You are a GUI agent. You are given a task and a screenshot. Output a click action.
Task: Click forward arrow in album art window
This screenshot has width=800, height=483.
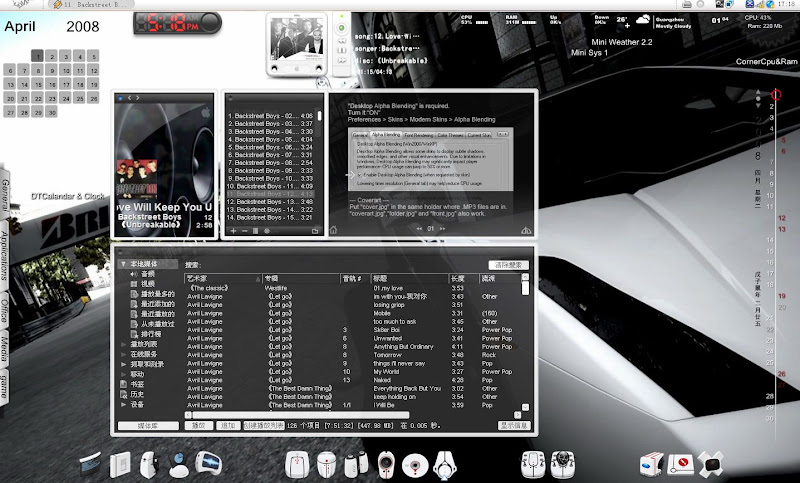(x=137, y=98)
